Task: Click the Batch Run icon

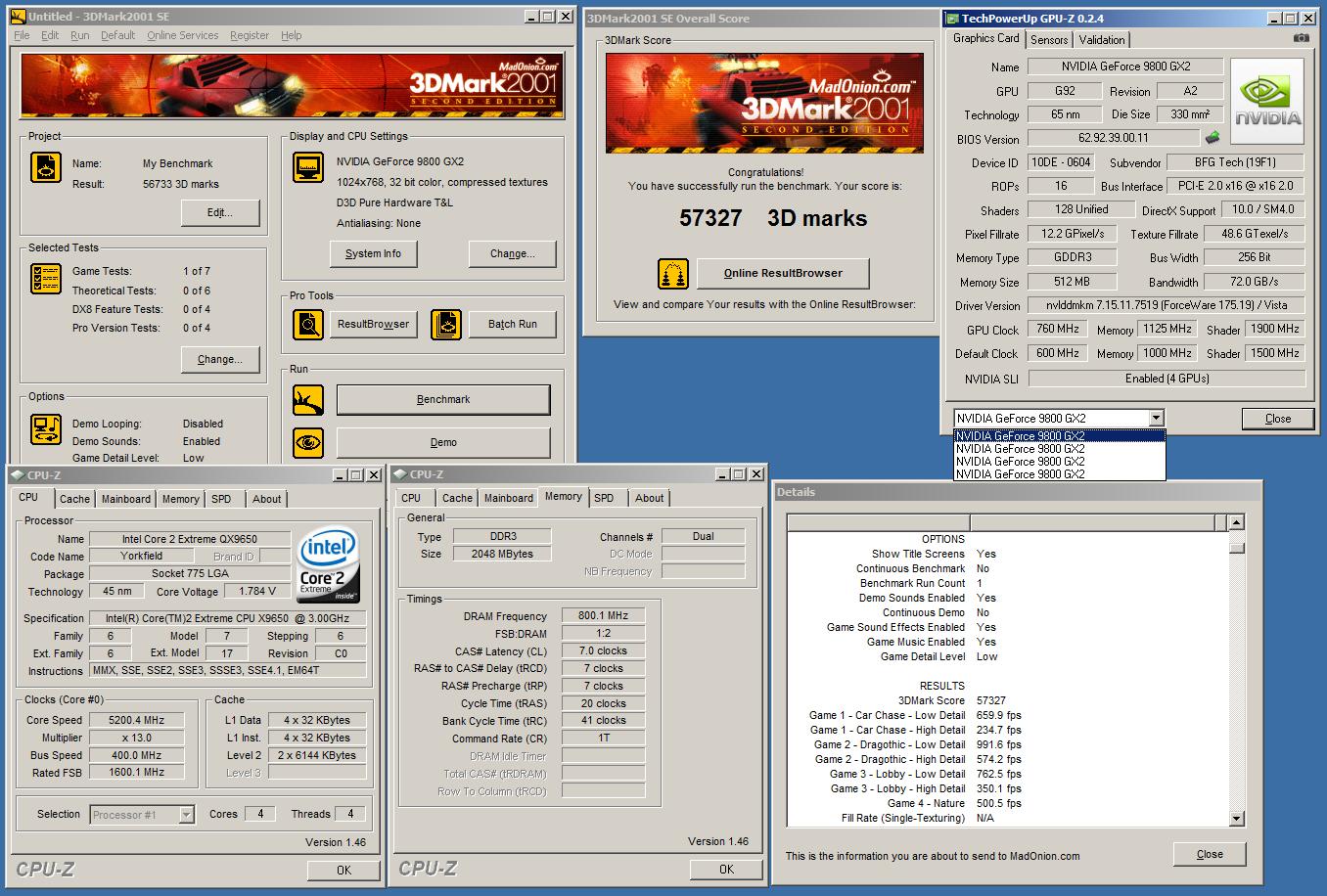Action: [446, 324]
